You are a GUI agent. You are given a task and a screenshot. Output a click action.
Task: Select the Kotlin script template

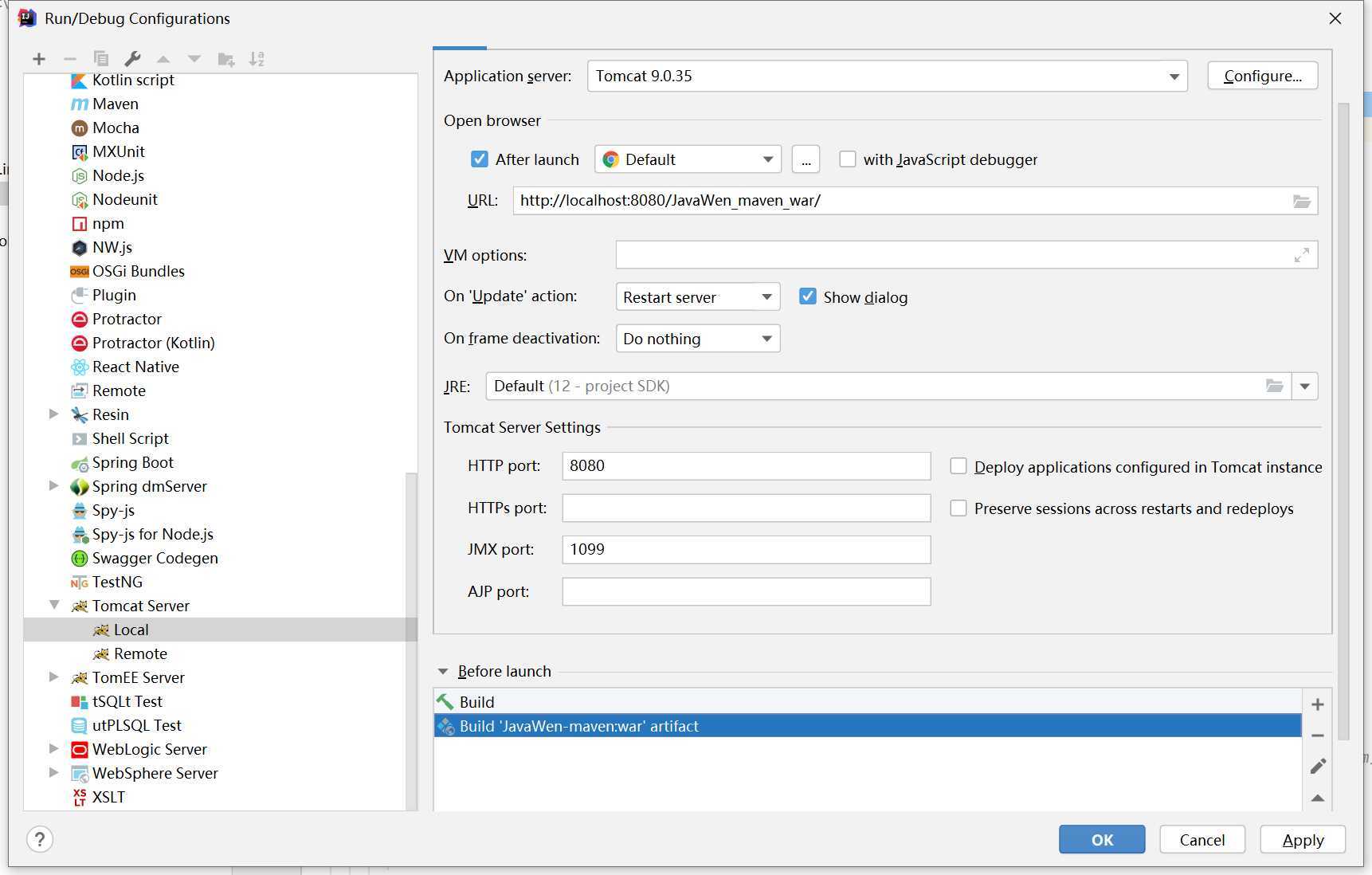tap(133, 80)
